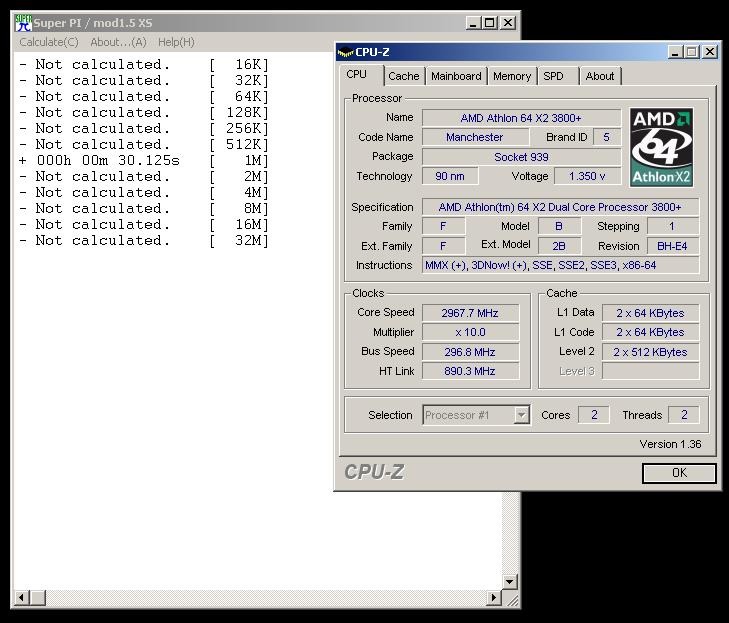Screen dimensions: 729x623
Task: Click the Super PI window resize grip
Action: click(512, 599)
